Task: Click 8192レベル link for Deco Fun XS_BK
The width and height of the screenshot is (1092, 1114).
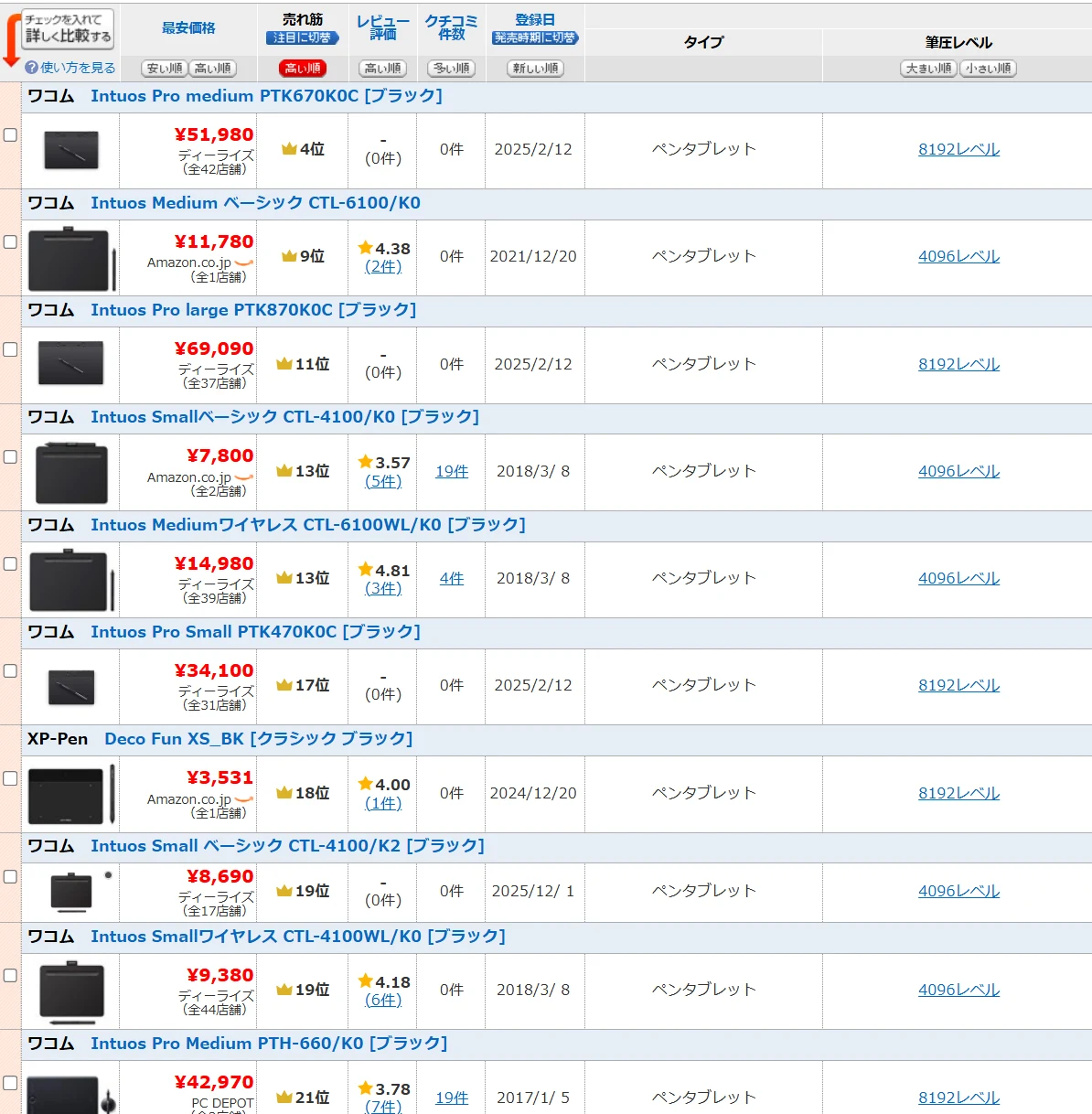Action: pos(958,793)
